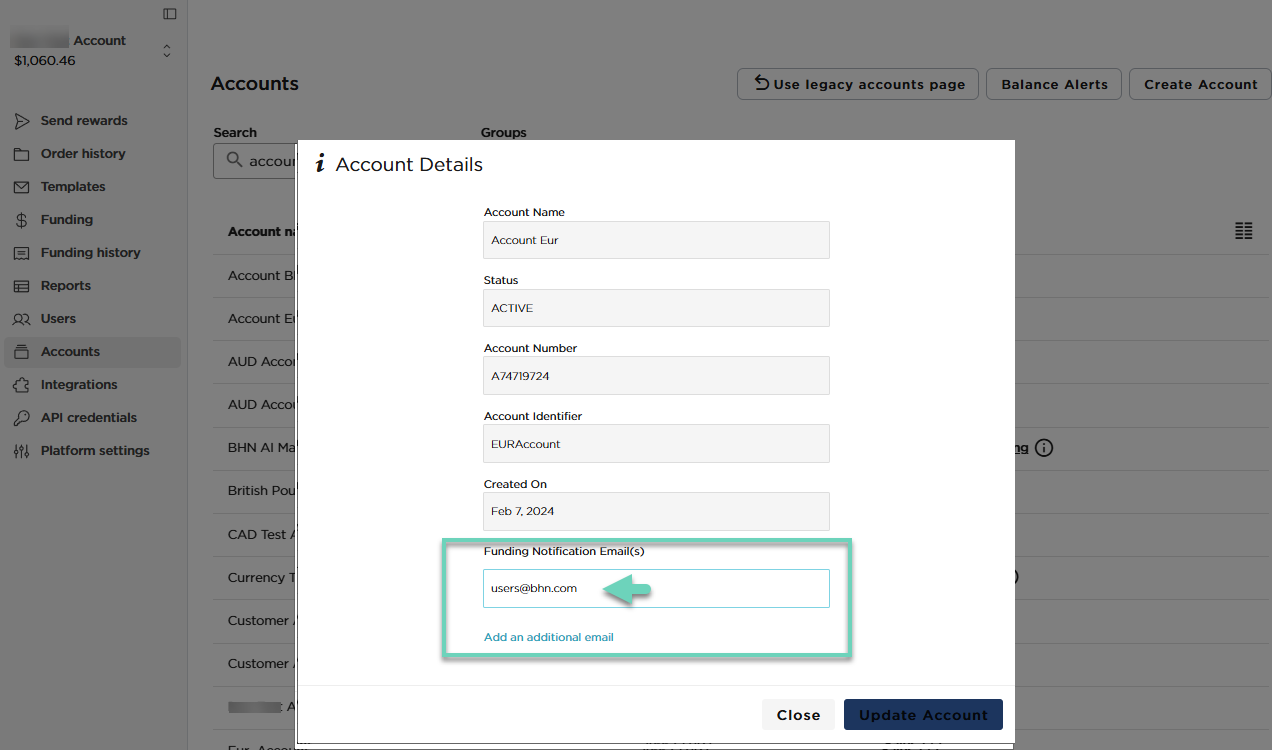Select the API credentials key icon
This screenshot has height=750, width=1272.
(x=21, y=418)
